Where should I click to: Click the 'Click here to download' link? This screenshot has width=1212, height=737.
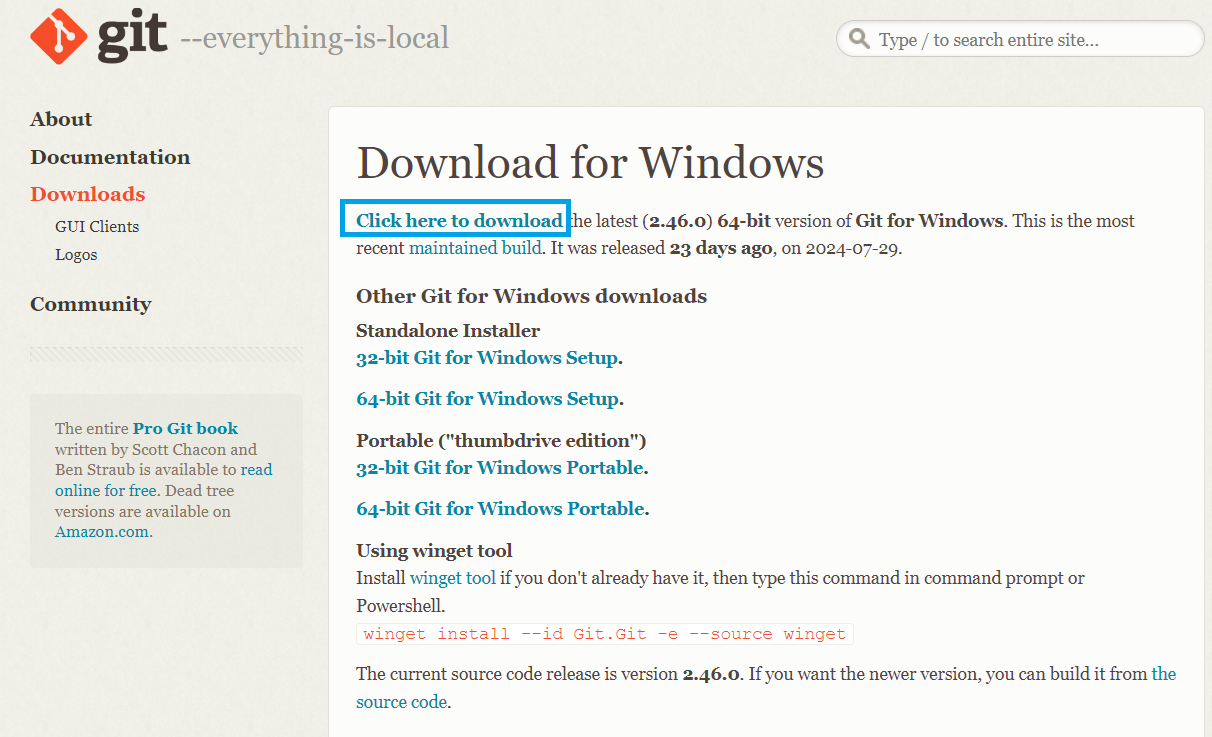click(459, 220)
